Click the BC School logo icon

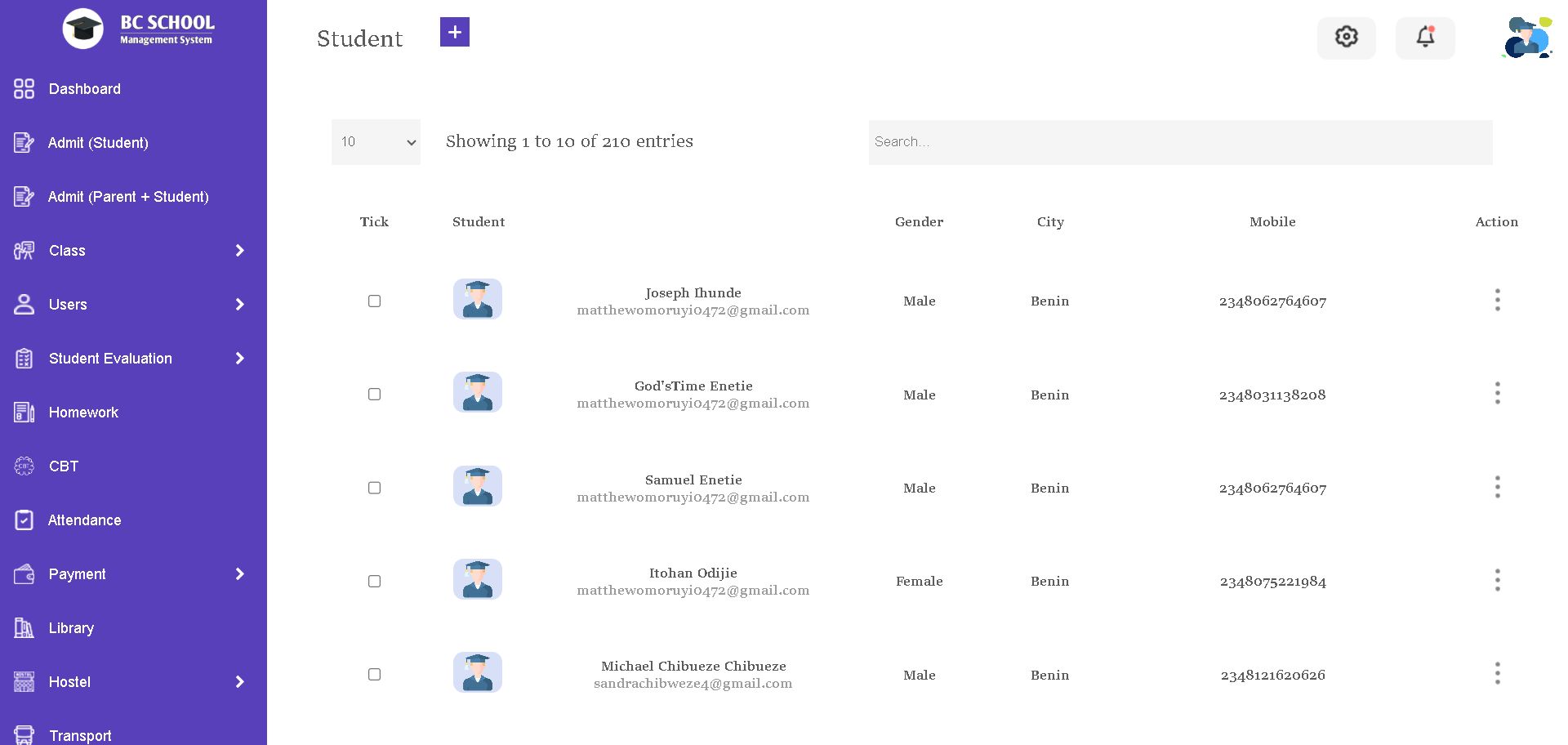[83, 29]
